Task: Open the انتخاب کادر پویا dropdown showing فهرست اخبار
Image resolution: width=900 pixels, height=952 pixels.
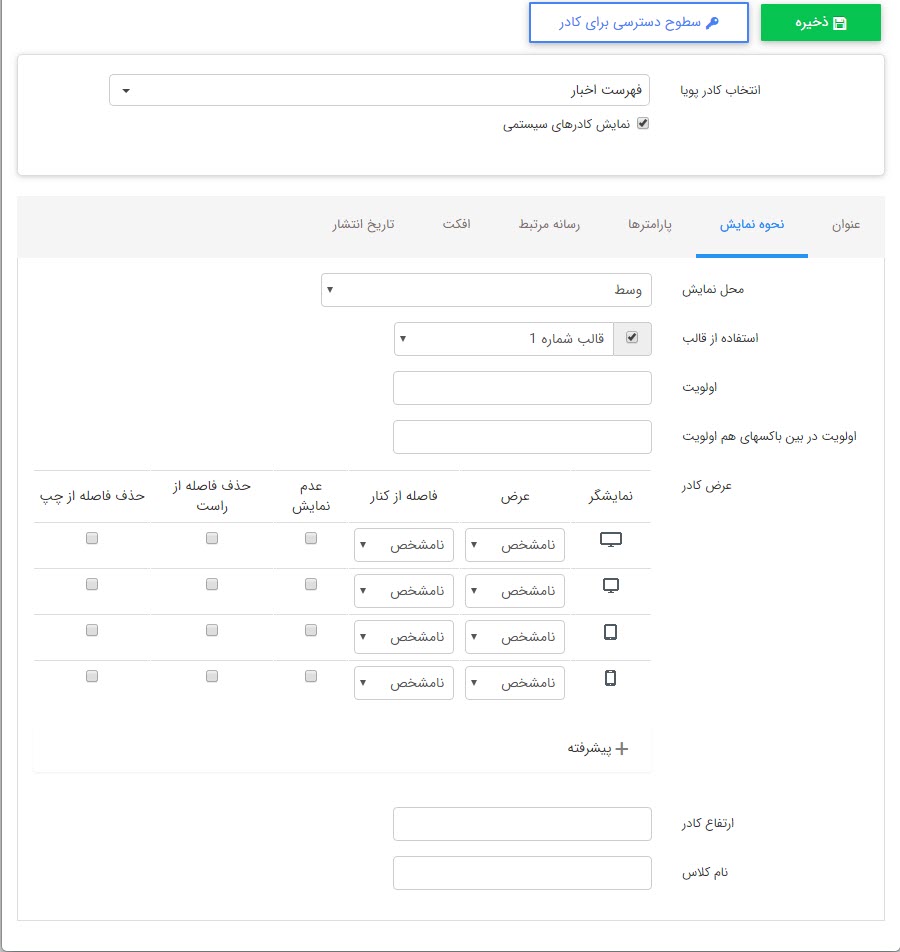Action: (380, 90)
